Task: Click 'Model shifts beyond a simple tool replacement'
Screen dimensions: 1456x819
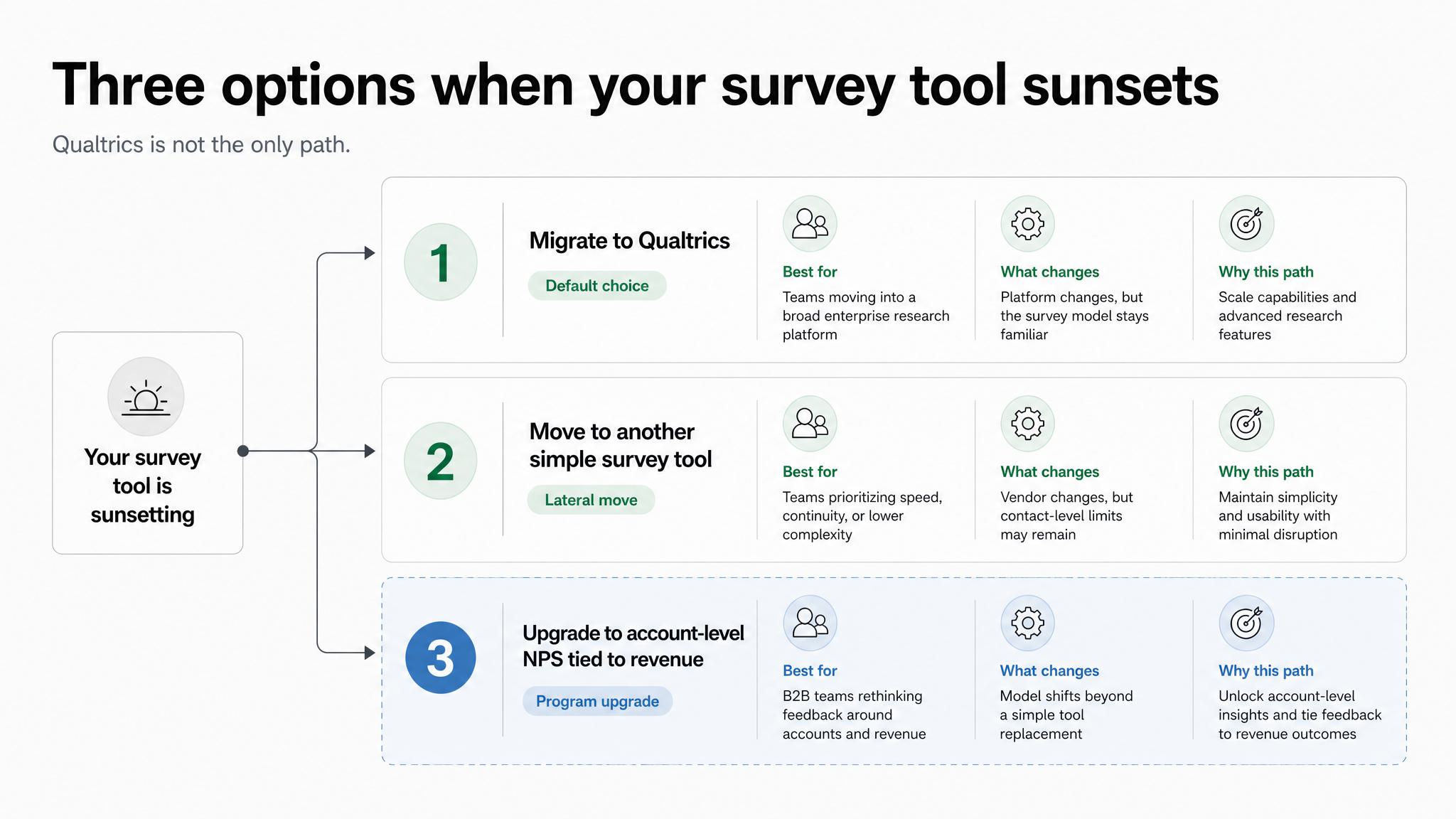Action: (x=1066, y=714)
